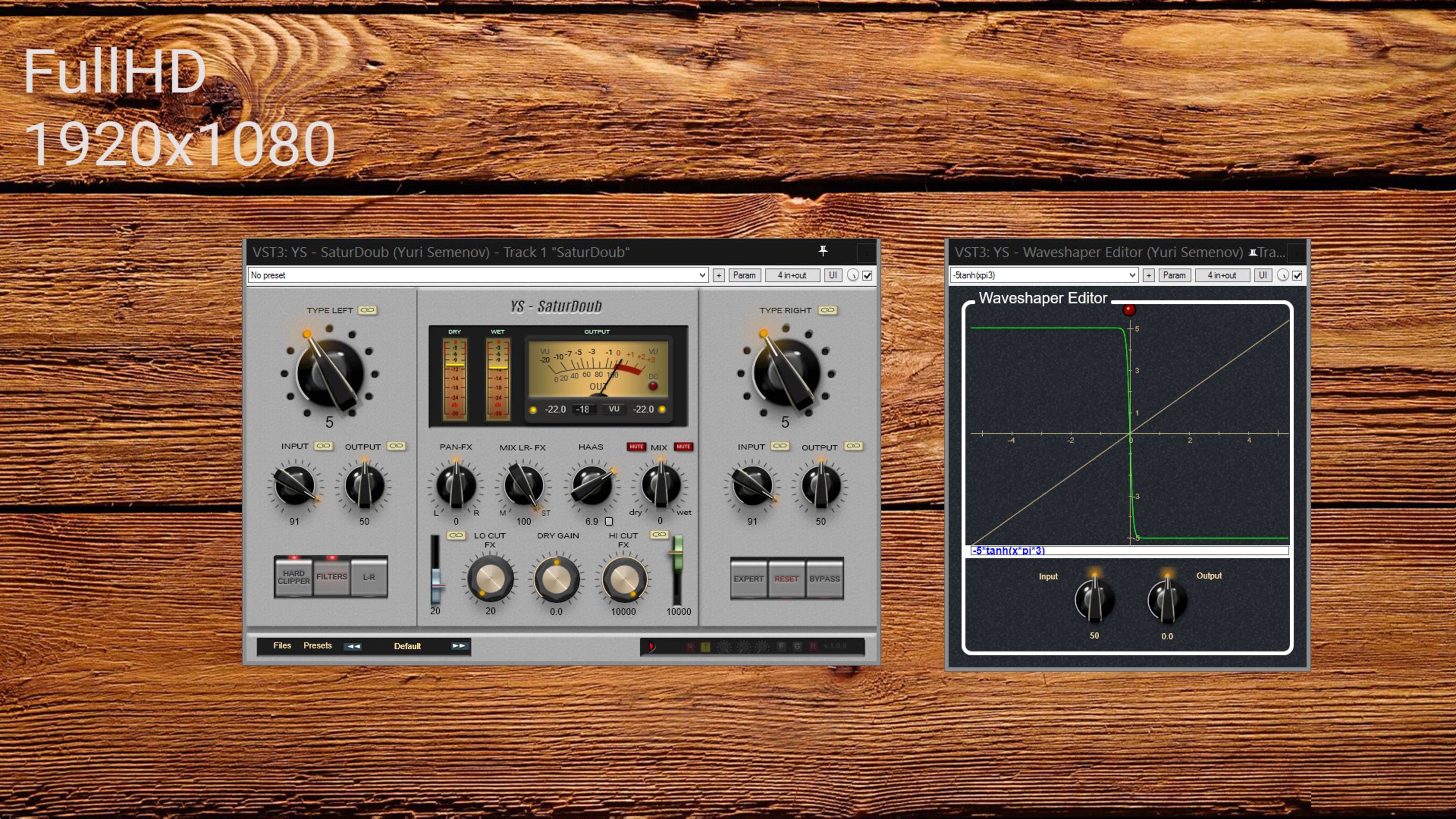Open the Presets menu in SaturDoub
1456x819 pixels.
(317, 646)
